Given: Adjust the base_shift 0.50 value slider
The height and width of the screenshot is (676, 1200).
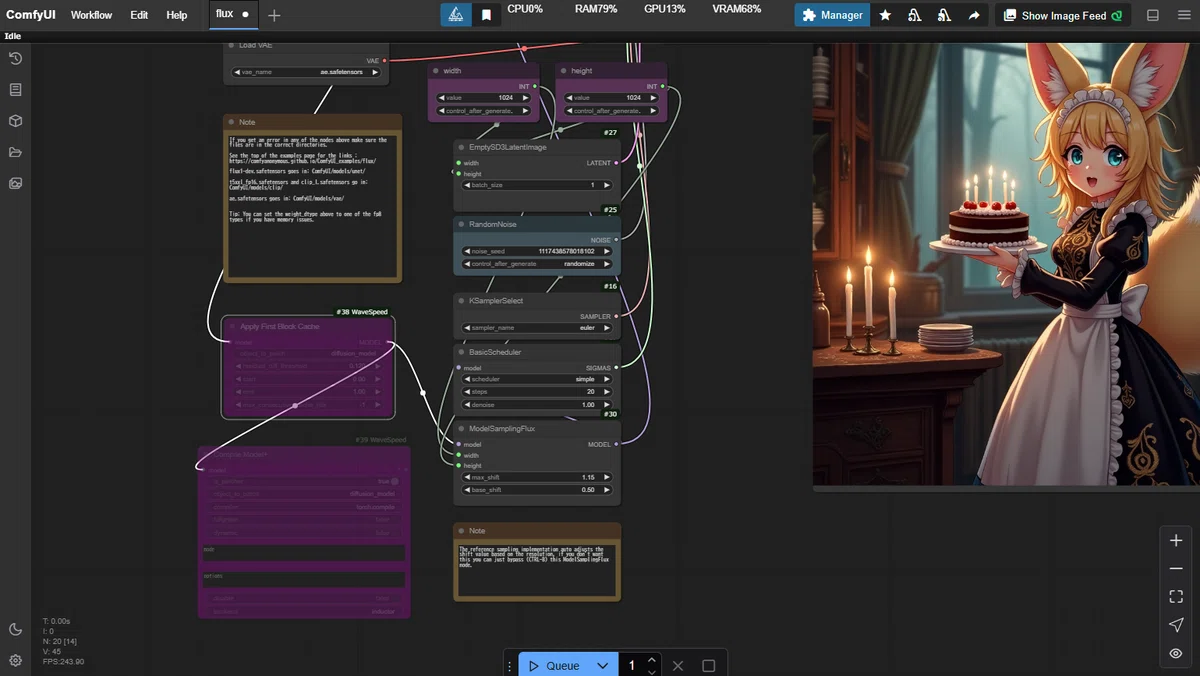Looking at the screenshot, I should pyautogui.click(x=537, y=490).
